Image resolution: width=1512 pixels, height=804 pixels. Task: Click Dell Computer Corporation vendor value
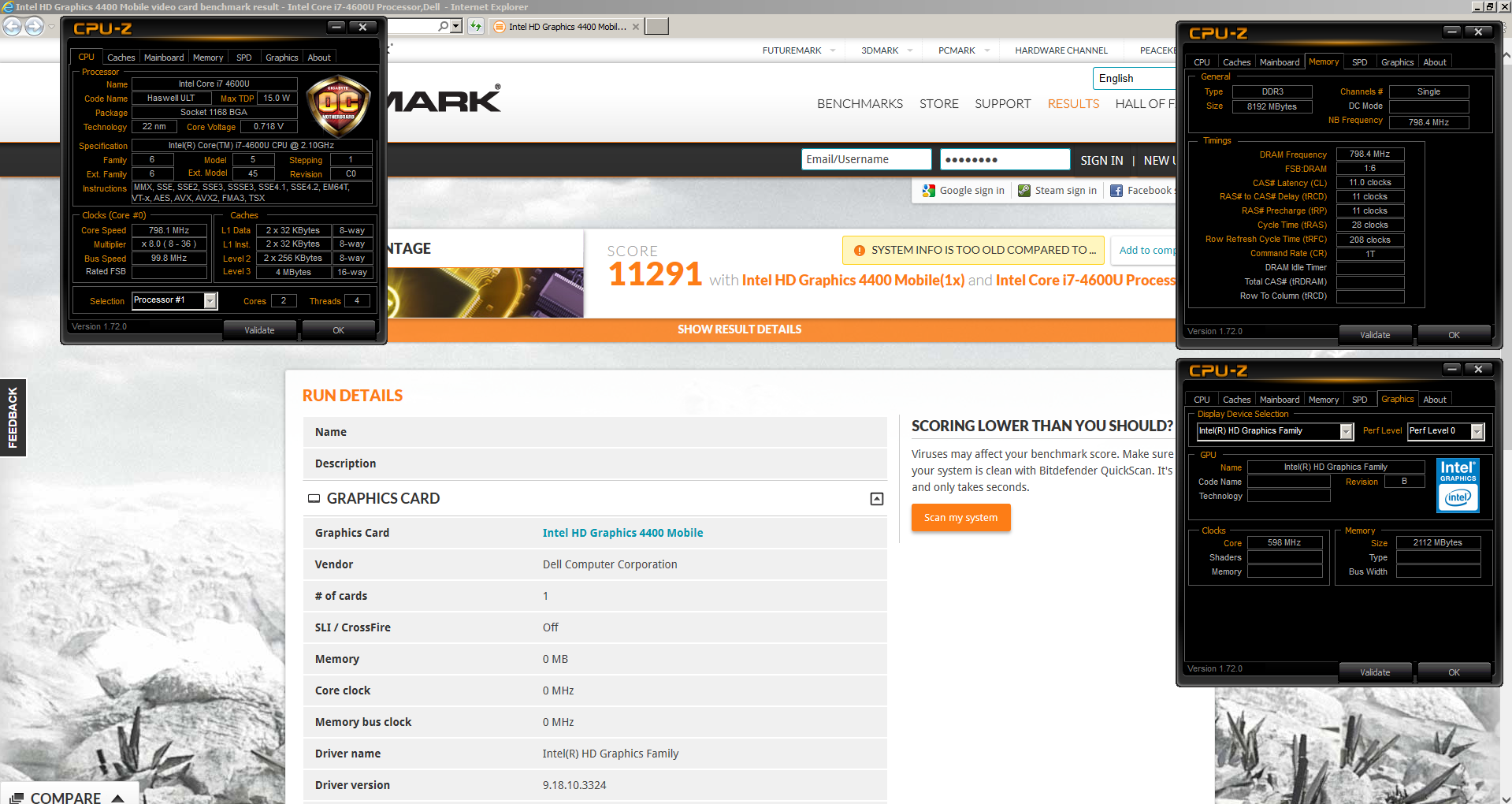click(610, 564)
